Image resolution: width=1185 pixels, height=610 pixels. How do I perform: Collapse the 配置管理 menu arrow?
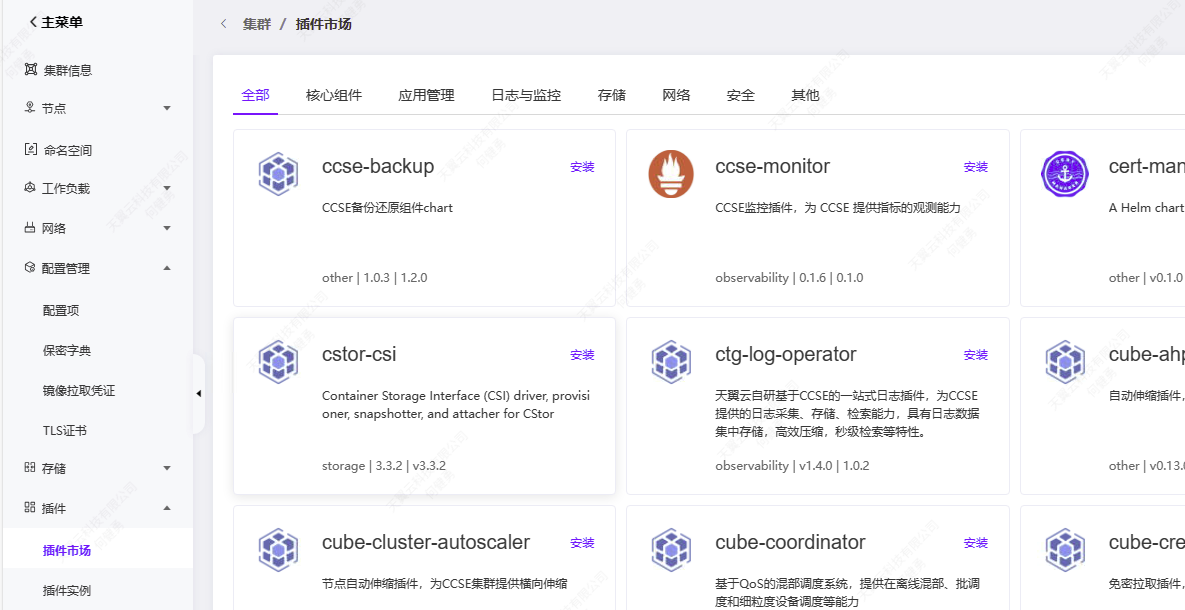(167, 268)
